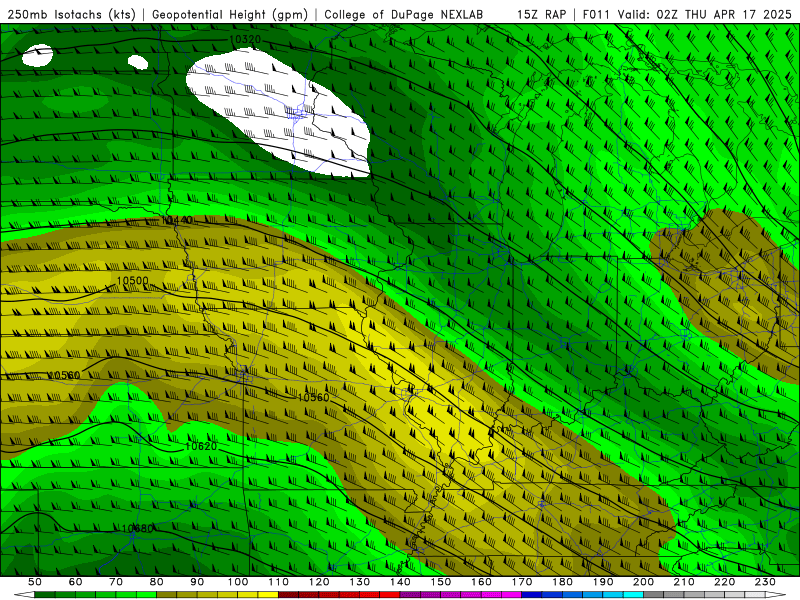Click the "250mb Isotachs (kts)" title text
Screen dimensions: 800x600
pyautogui.click(x=71, y=15)
